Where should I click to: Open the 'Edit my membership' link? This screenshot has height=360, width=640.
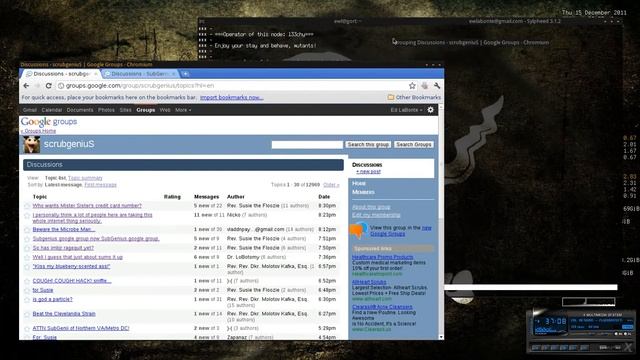(x=376, y=215)
